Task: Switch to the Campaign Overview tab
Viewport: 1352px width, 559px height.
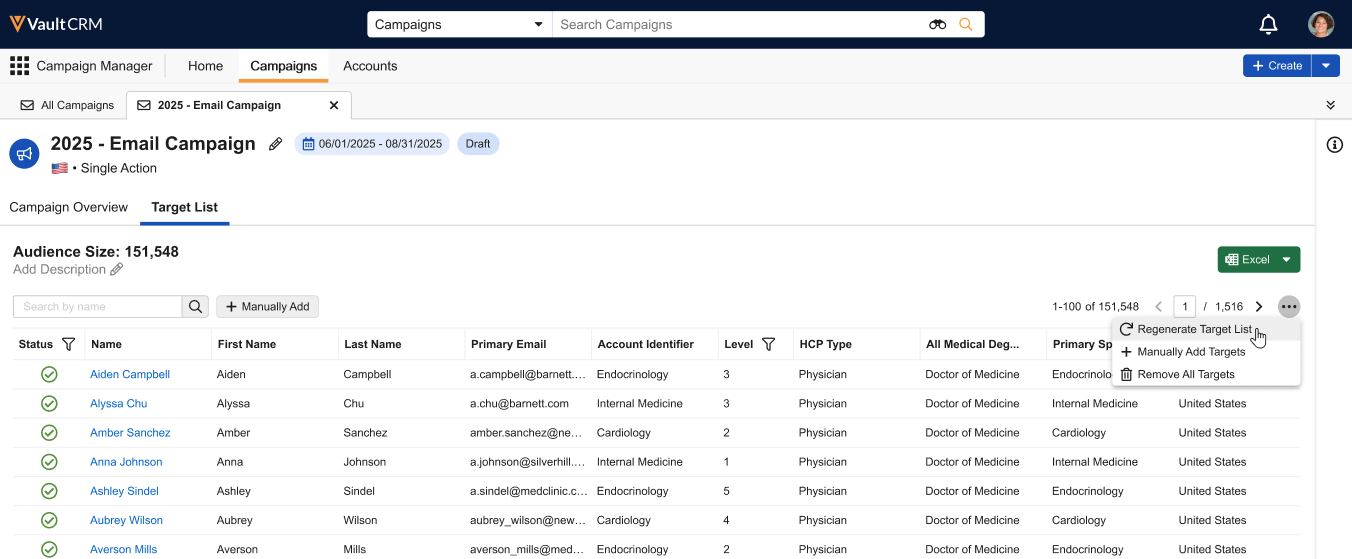Action: (69, 207)
